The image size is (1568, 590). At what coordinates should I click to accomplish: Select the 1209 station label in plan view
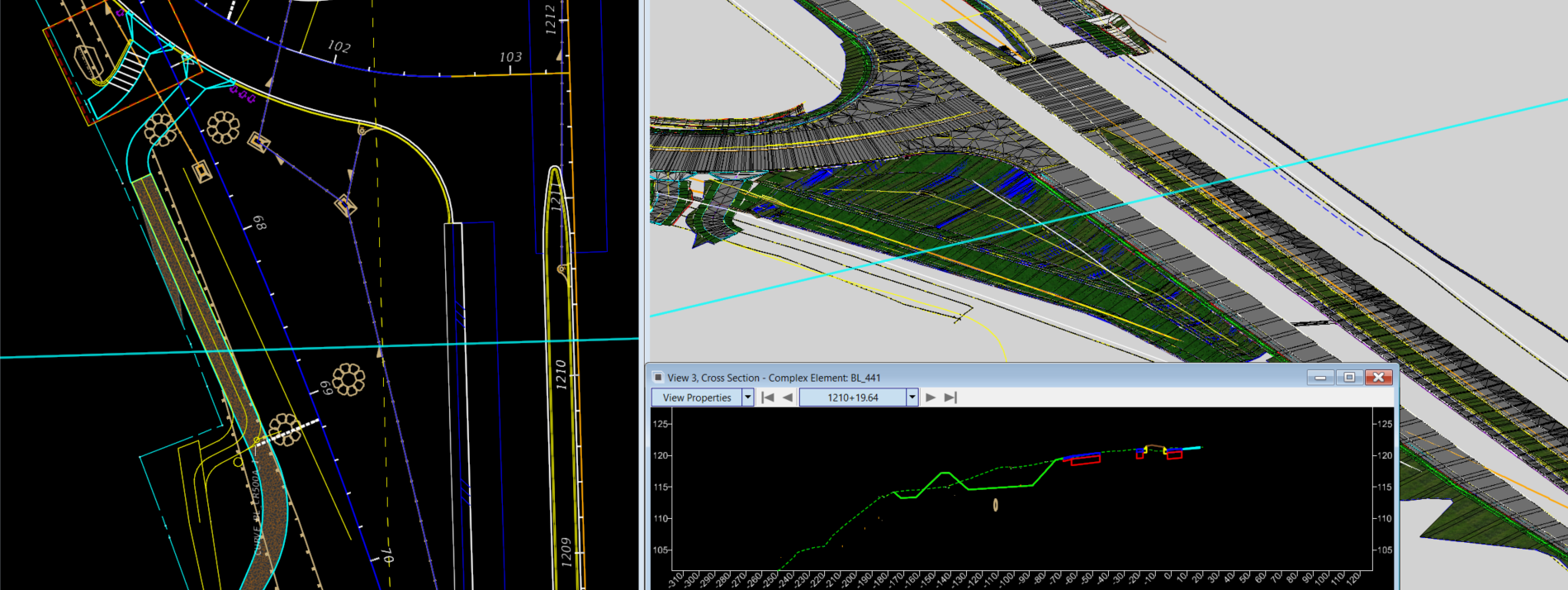pyautogui.click(x=566, y=552)
